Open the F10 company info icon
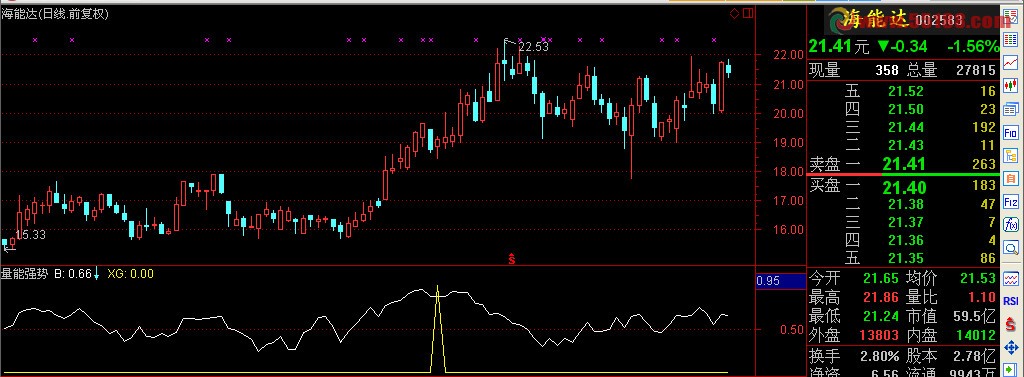This screenshot has height=377, width=1024. pyautogui.click(x=1011, y=133)
